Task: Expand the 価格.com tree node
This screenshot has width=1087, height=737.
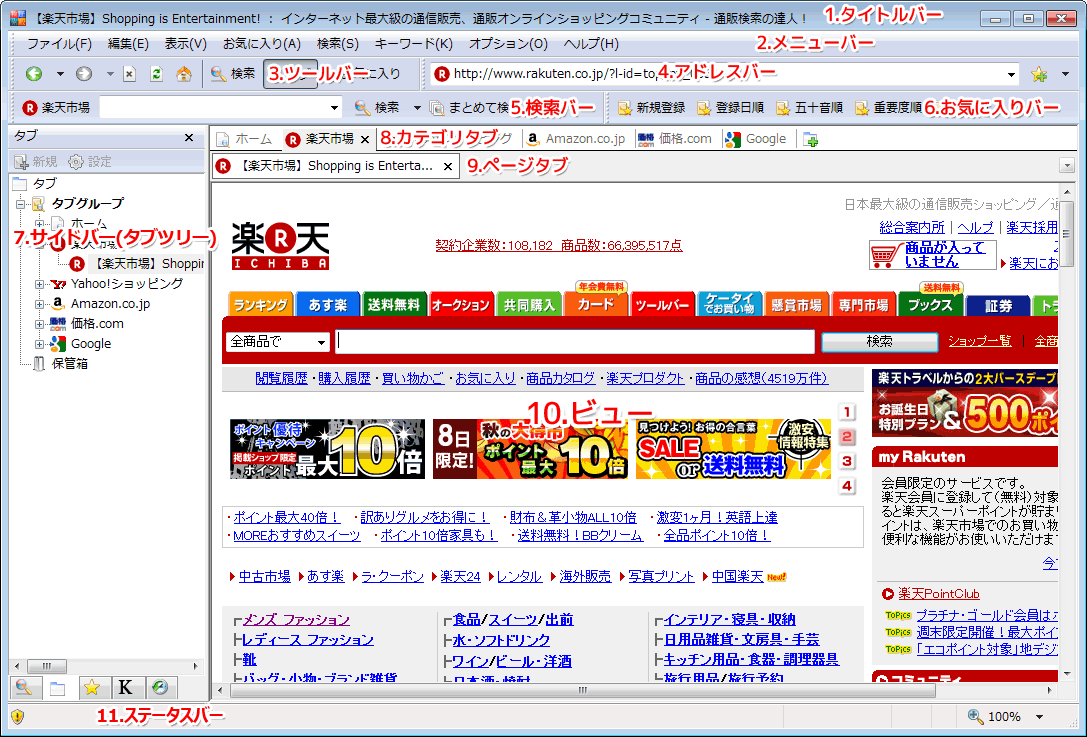Action: pos(40,324)
